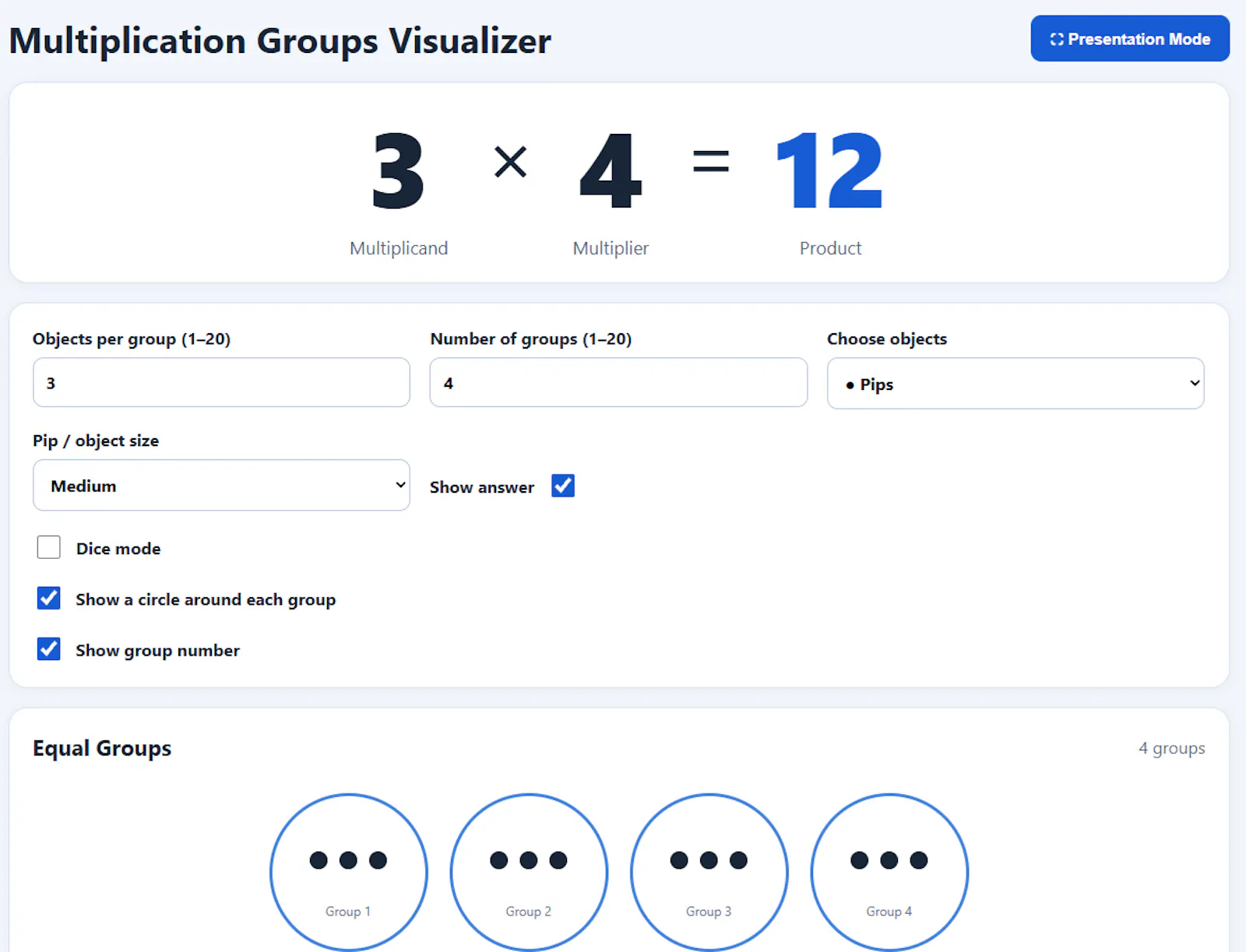Image resolution: width=1246 pixels, height=952 pixels.
Task: Uncheck the Show group number checkbox
Action: point(49,648)
